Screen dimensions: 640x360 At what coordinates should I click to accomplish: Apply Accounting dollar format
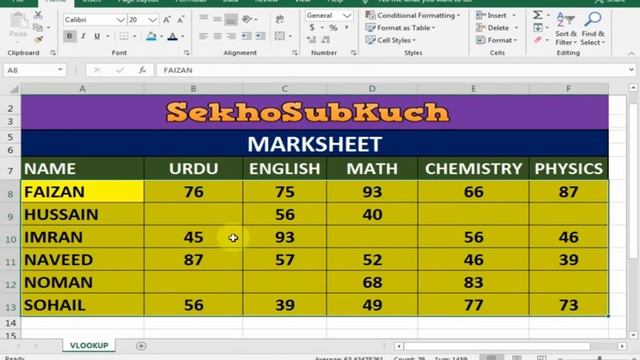point(312,28)
